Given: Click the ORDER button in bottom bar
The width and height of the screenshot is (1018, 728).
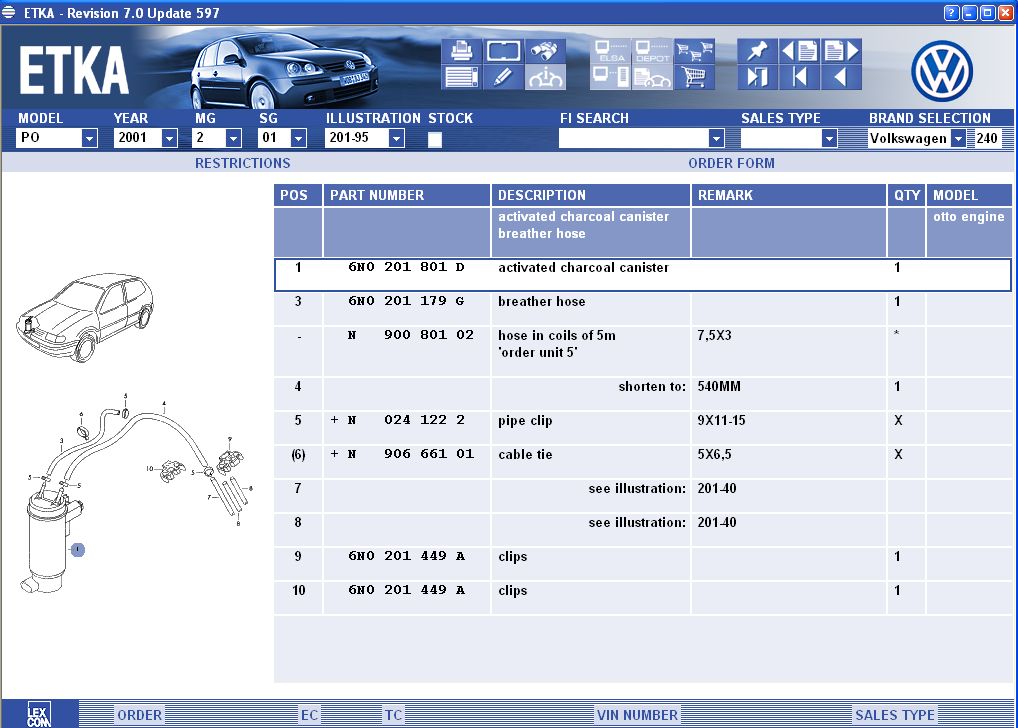Looking at the screenshot, I should 140,715.
